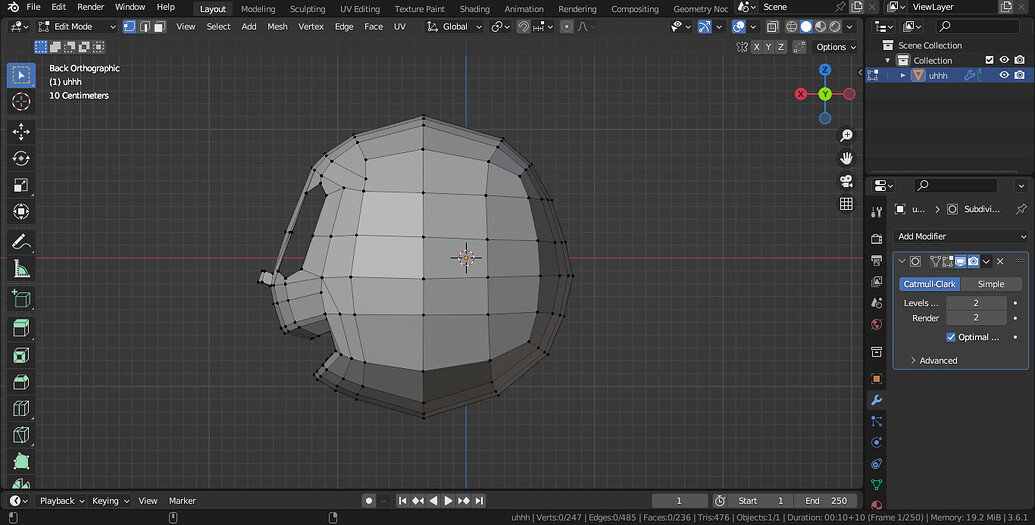Select the Knife tool

click(21, 435)
